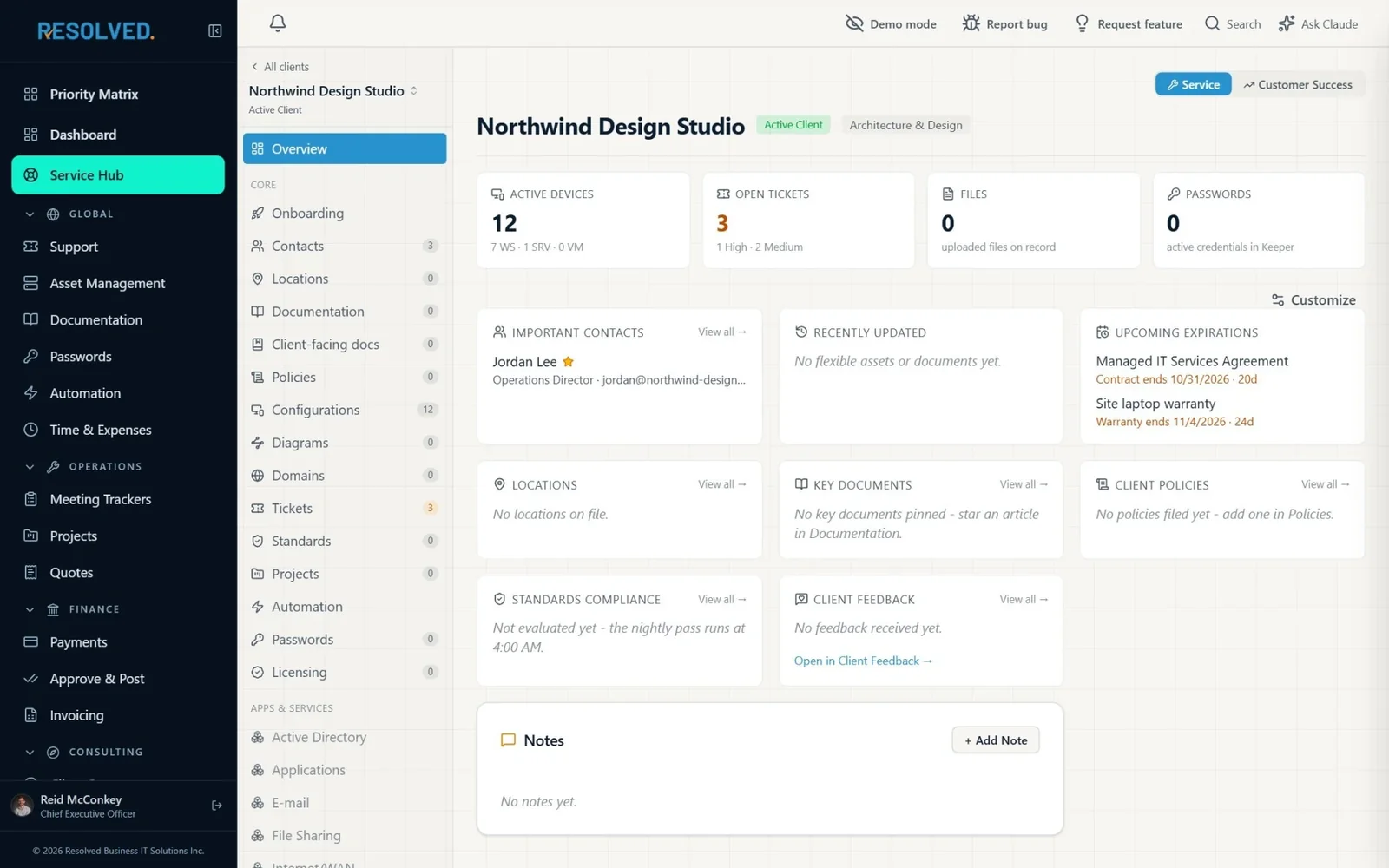
Task: Click the Domains globe icon
Action: point(258,476)
